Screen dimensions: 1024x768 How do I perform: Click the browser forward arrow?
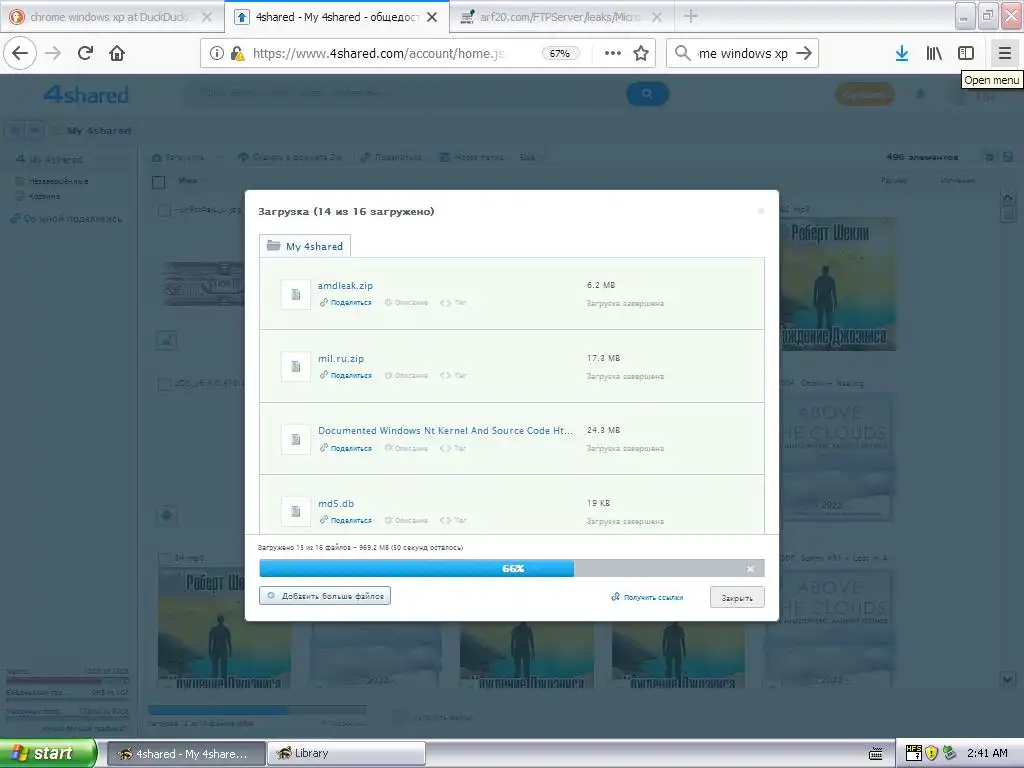point(53,53)
